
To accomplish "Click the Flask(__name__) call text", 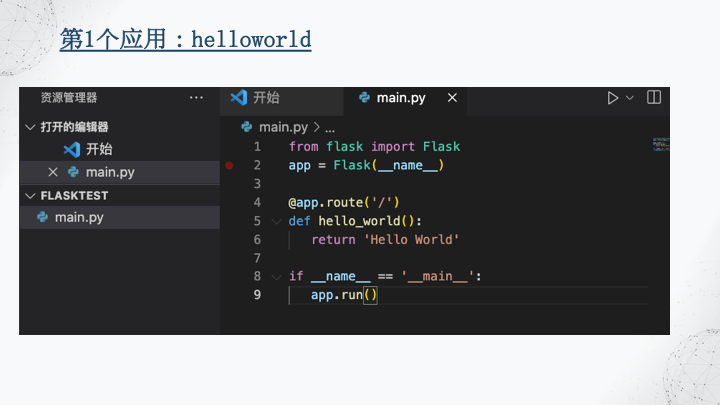I will [x=388, y=165].
